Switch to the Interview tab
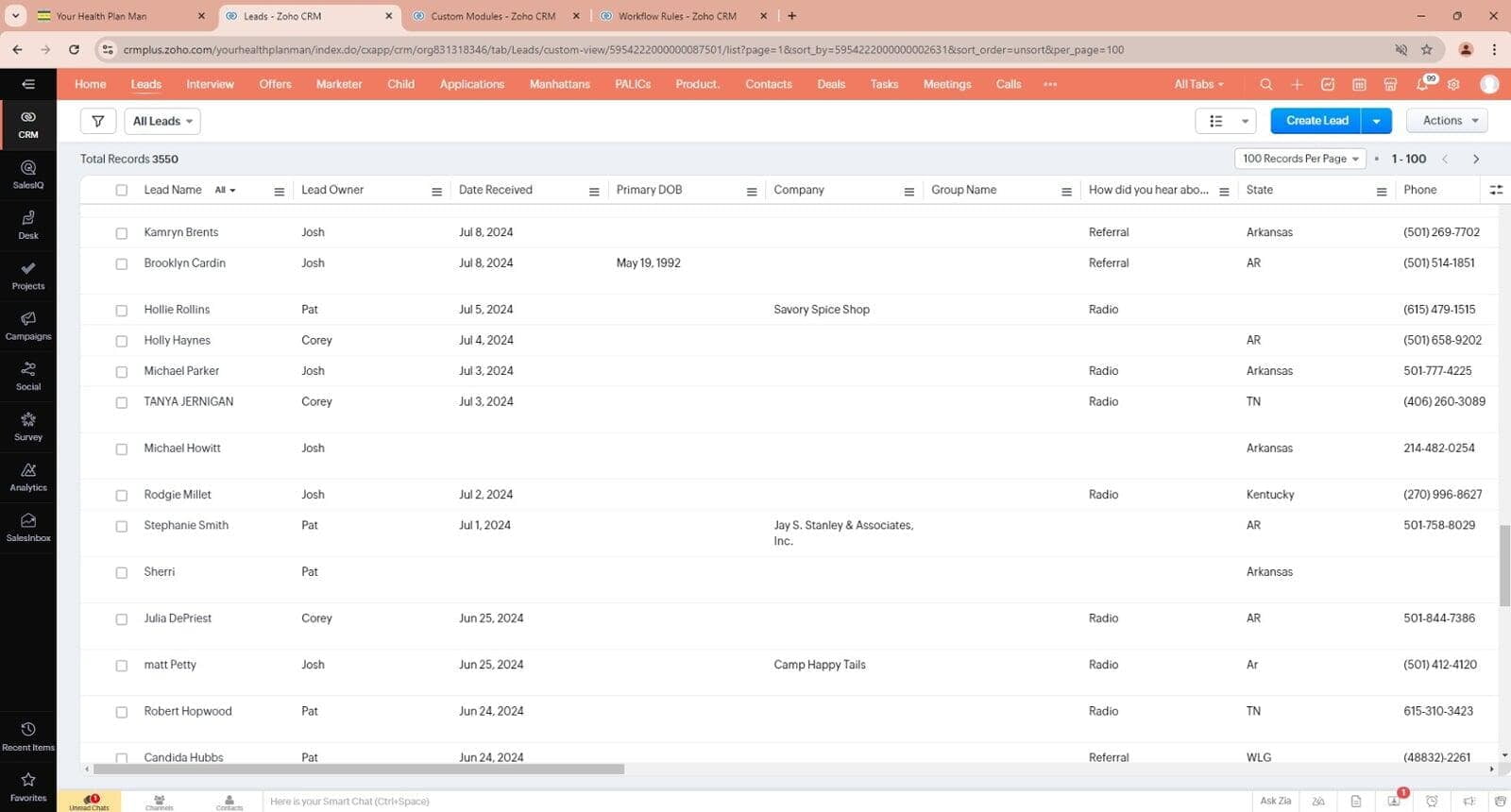 pyautogui.click(x=210, y=84)
